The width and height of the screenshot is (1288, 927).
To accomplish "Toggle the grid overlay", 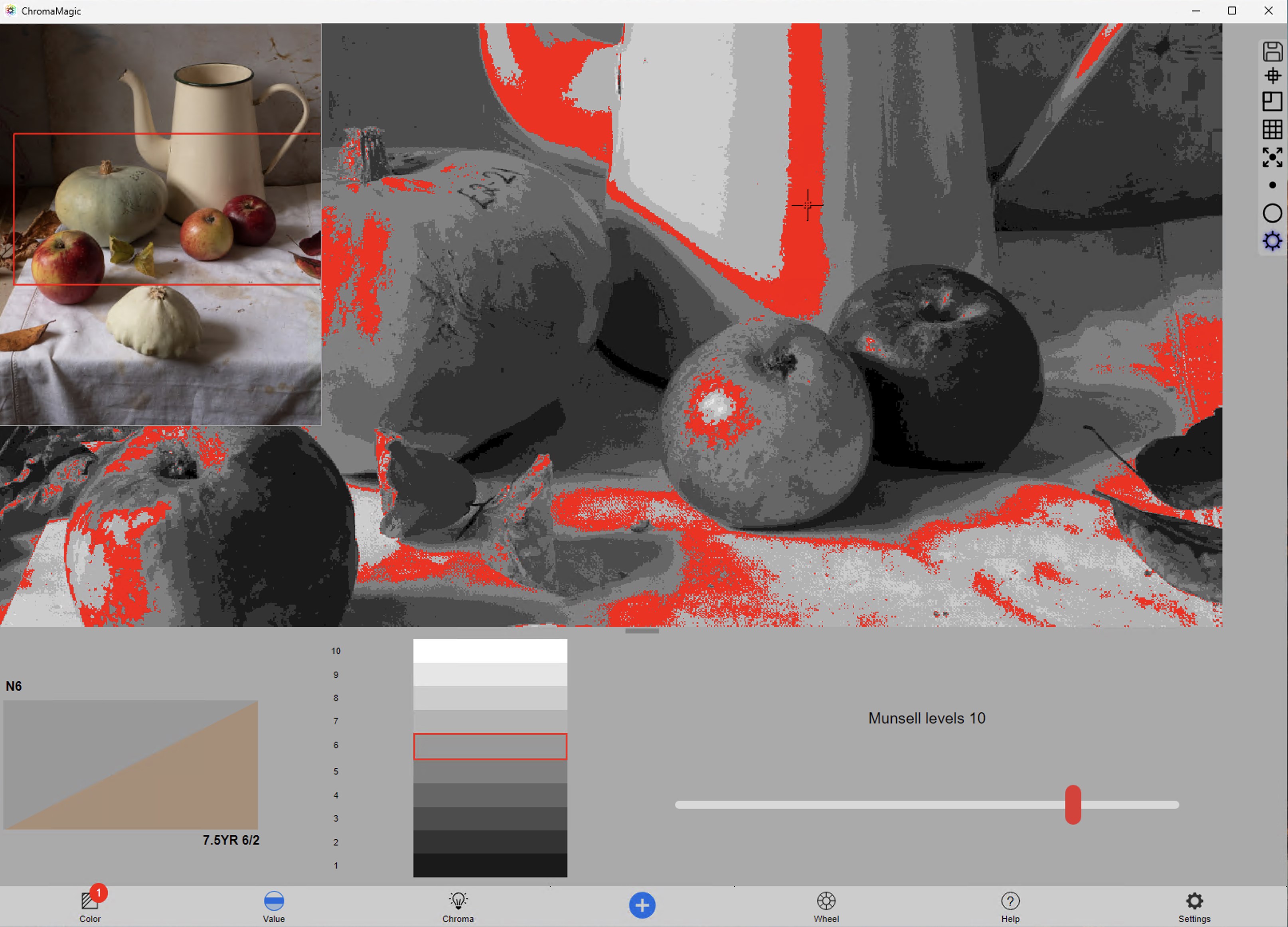I will click(1272, 130).
